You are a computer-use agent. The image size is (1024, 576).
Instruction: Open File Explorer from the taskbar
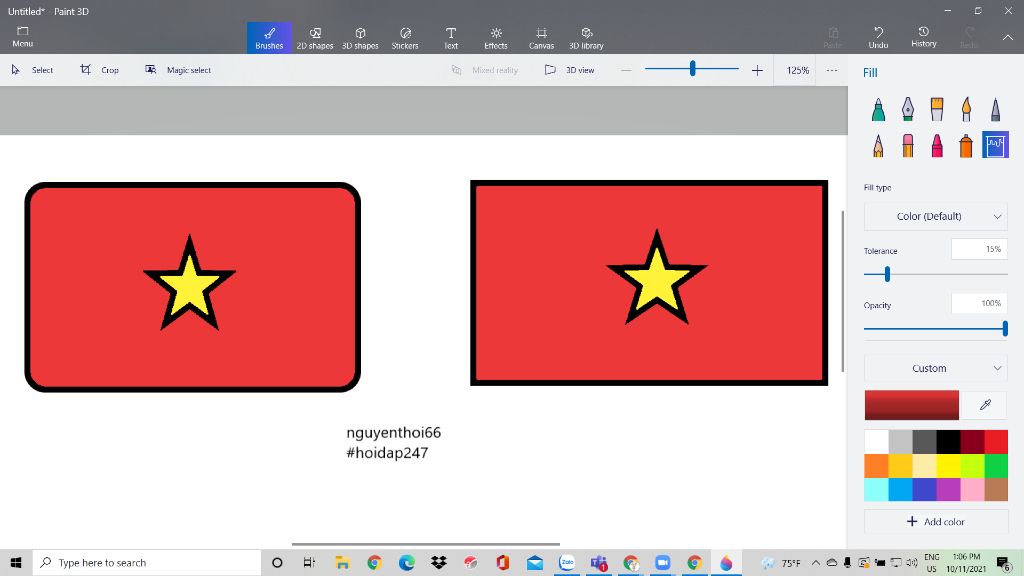pos(342,562)
